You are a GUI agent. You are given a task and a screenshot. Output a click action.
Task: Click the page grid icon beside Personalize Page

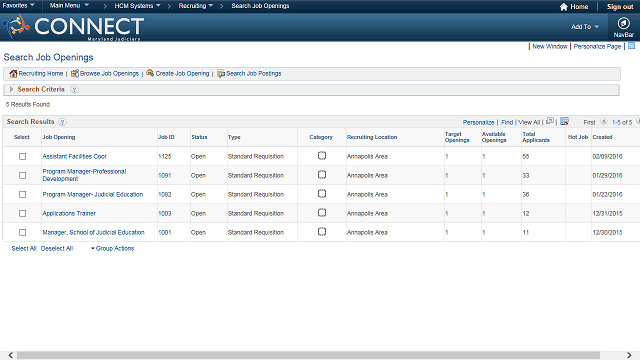(631, 46)
